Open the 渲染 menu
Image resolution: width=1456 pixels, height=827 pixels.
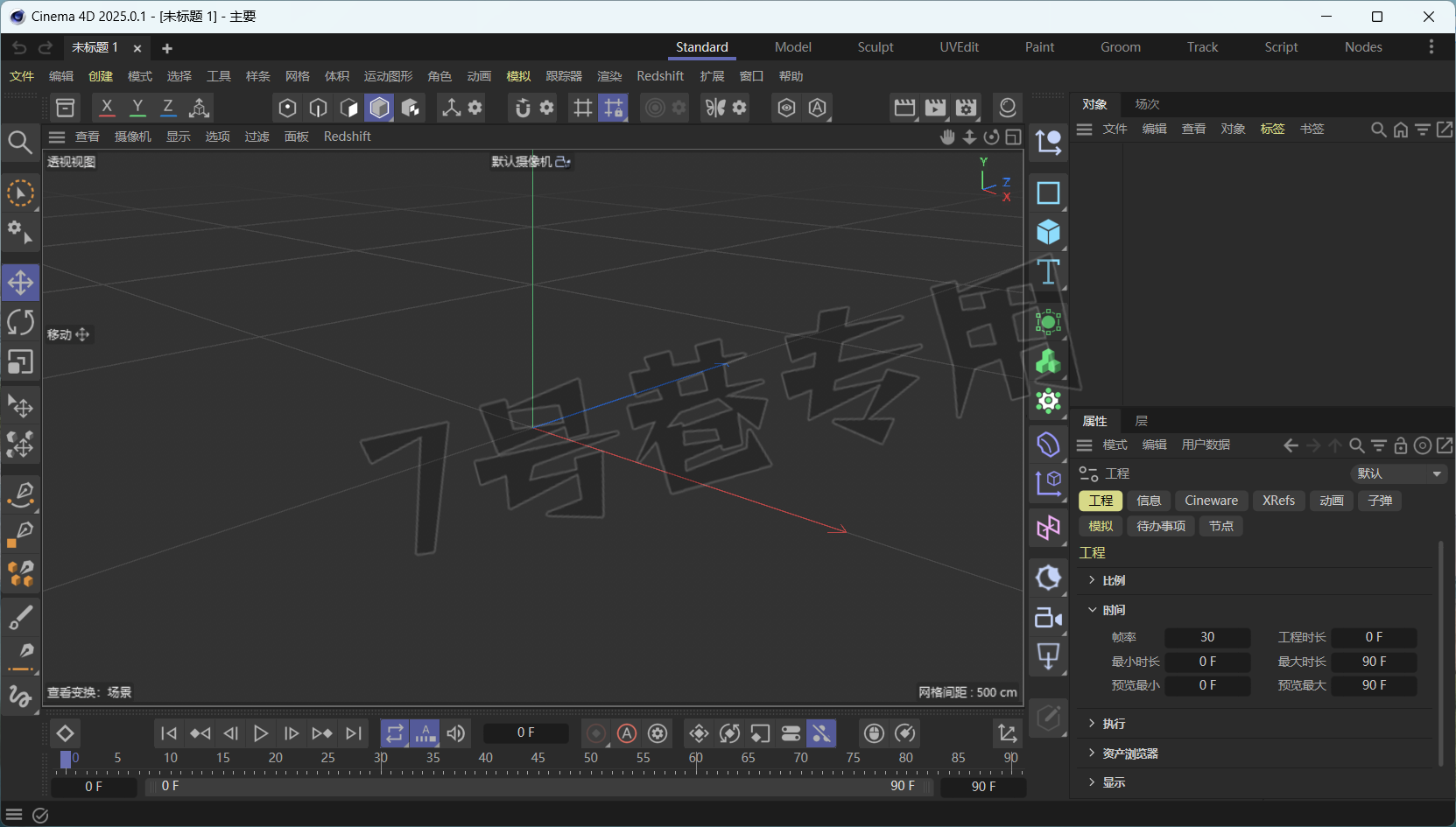(609, 76)
